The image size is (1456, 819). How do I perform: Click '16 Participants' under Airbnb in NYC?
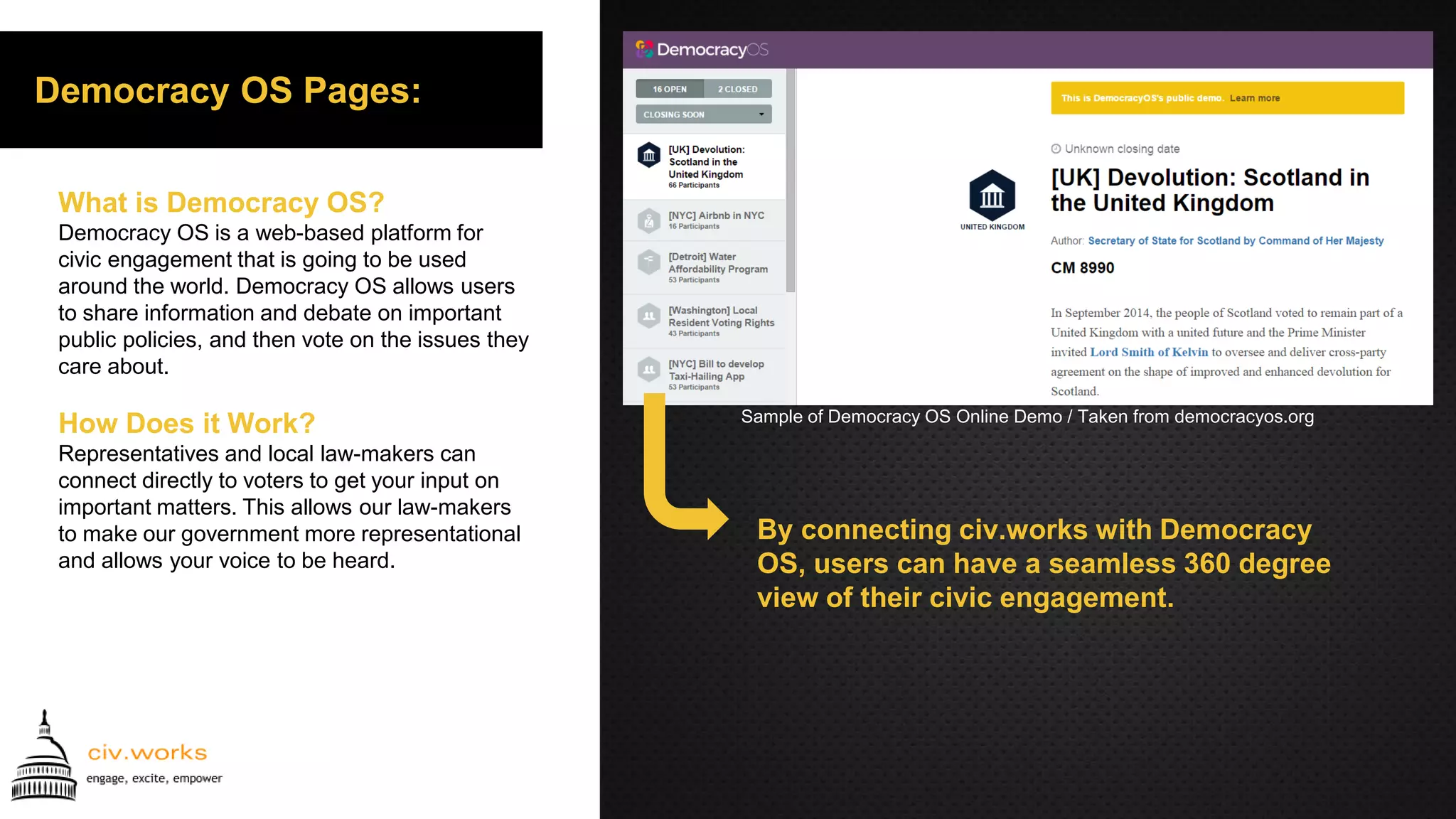[694, 227]
